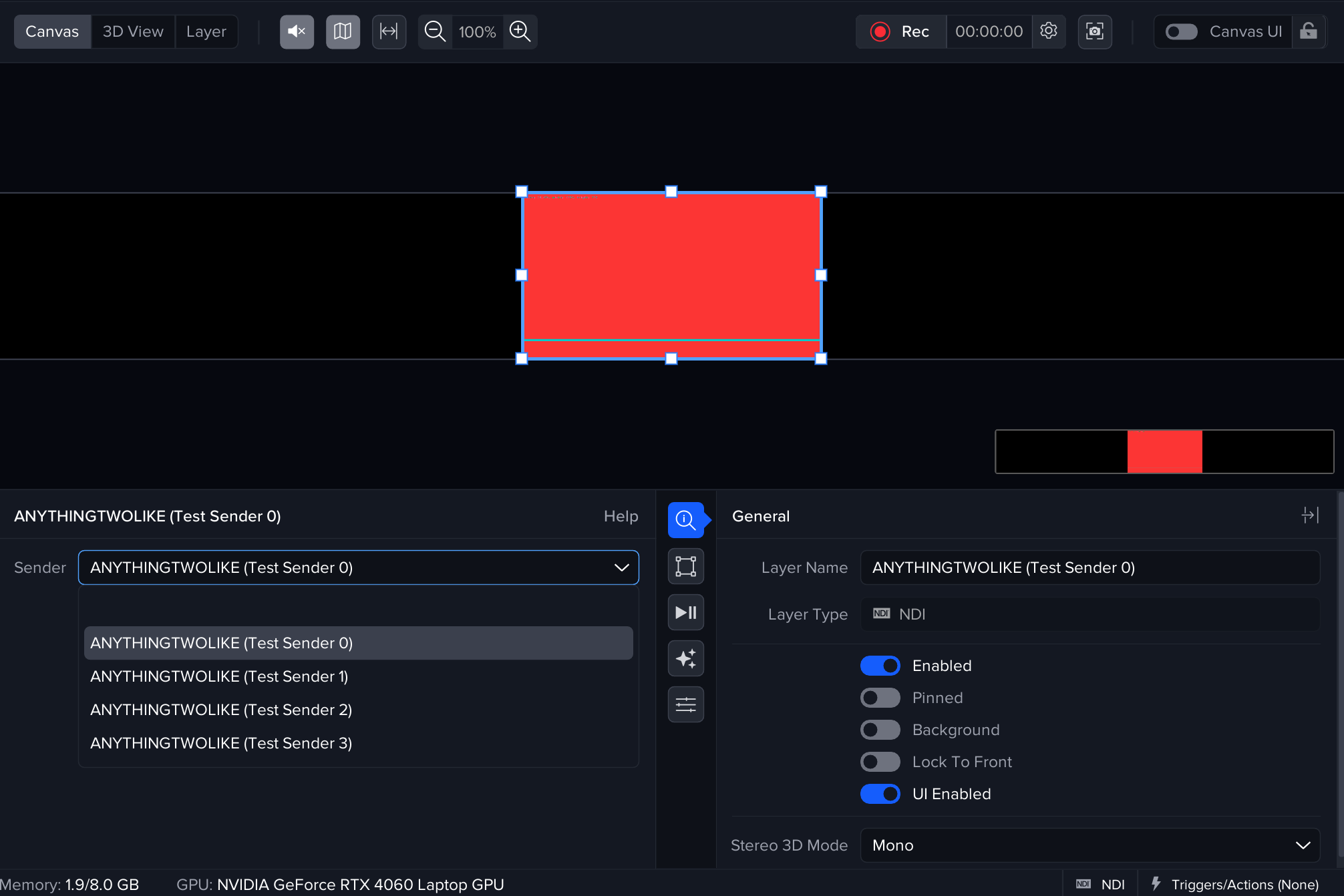Open recording settings gear icon
Viewport: 1344px width, 896px height.
click(1049, 31)
